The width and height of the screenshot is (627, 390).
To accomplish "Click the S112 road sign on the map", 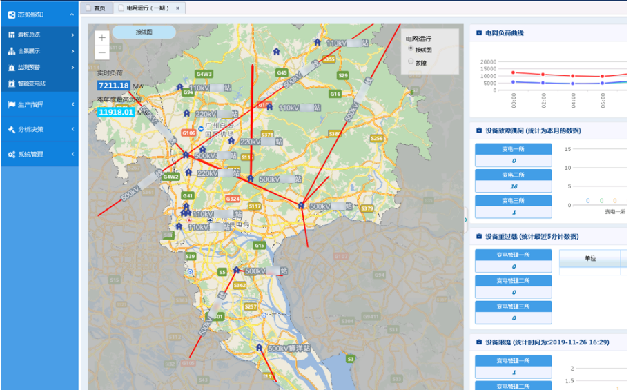I will (254, 206).
